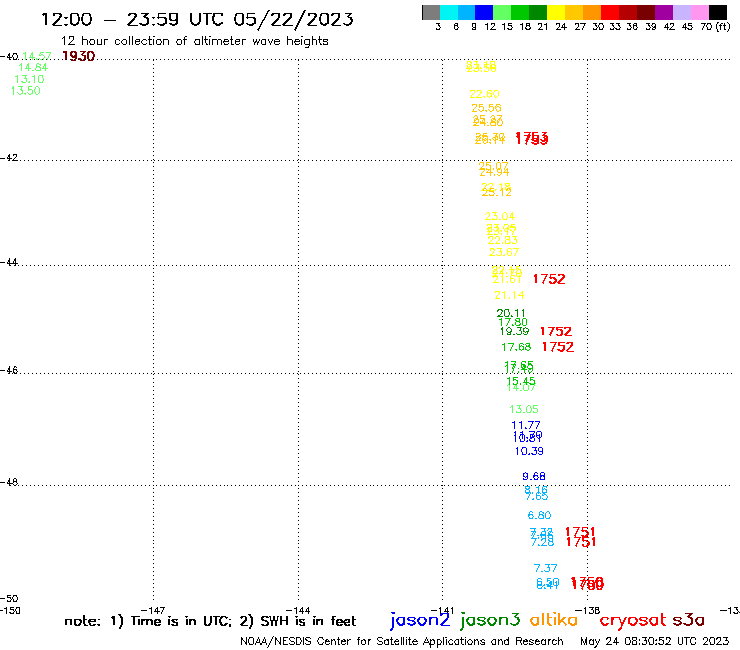Click the longitude label -144

point(298,611)
